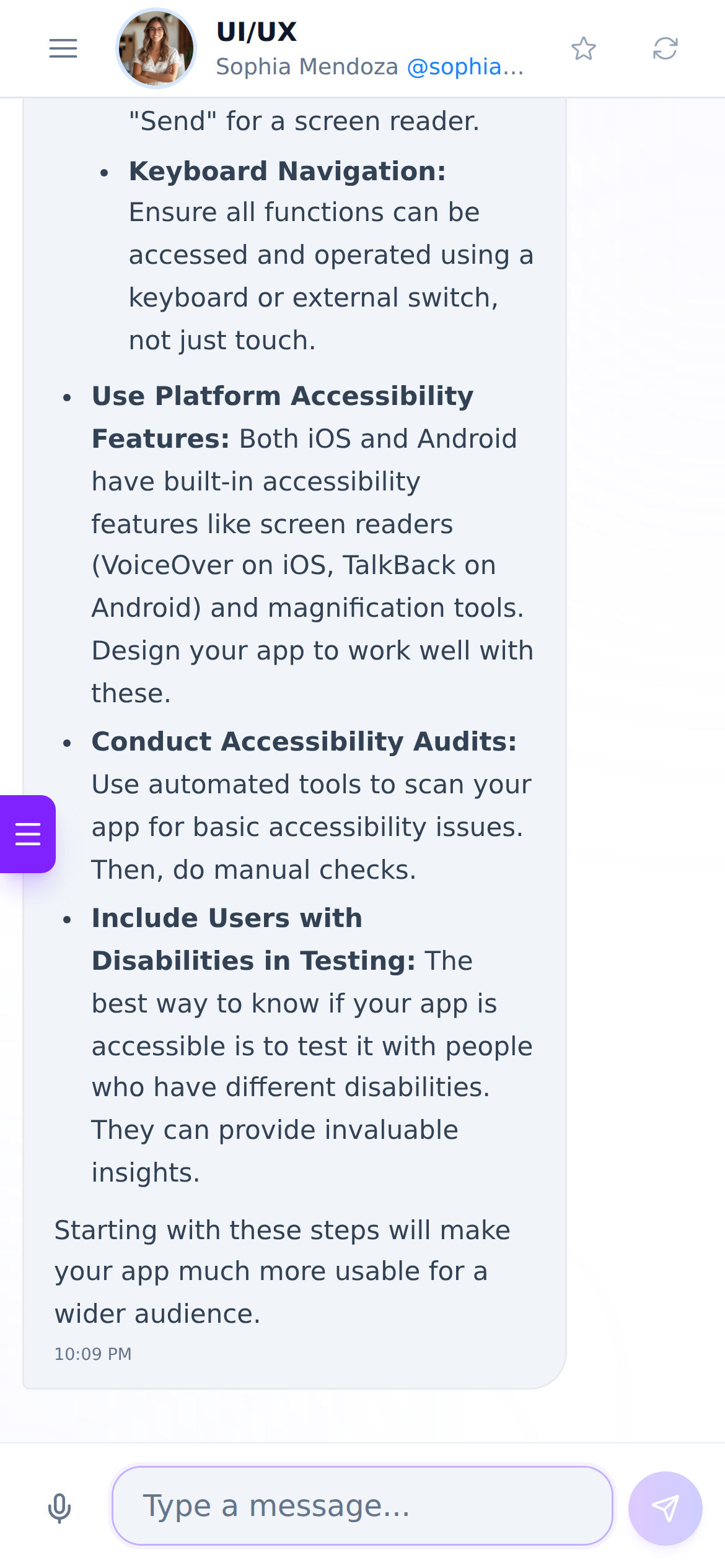Click the Sophia Mendoza name text

[307, 67]
